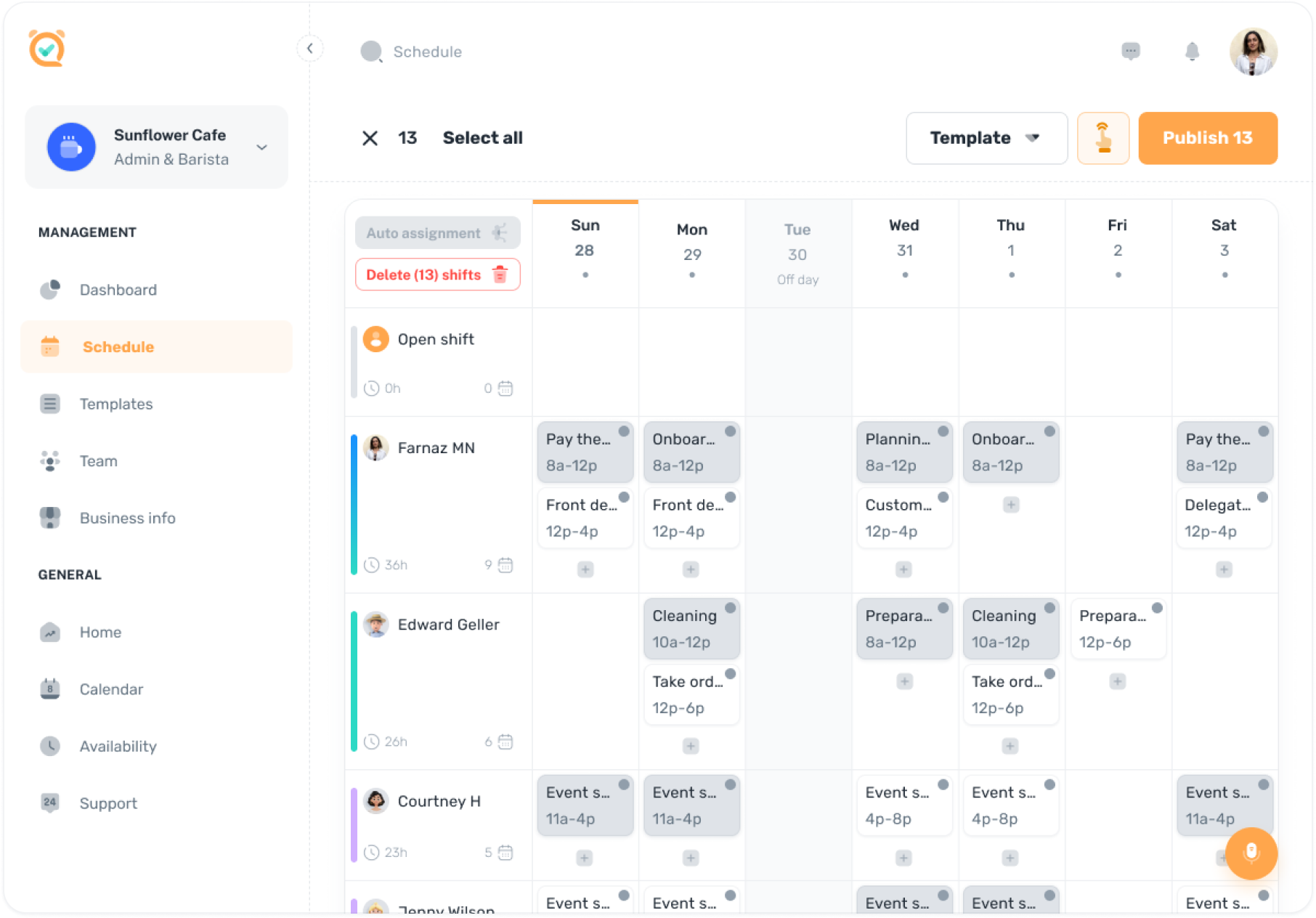This screenshot has height=918, width=1316.
Task: Open Availability from the sidebar
Action: pyautogui.click(x=118, y=746)
